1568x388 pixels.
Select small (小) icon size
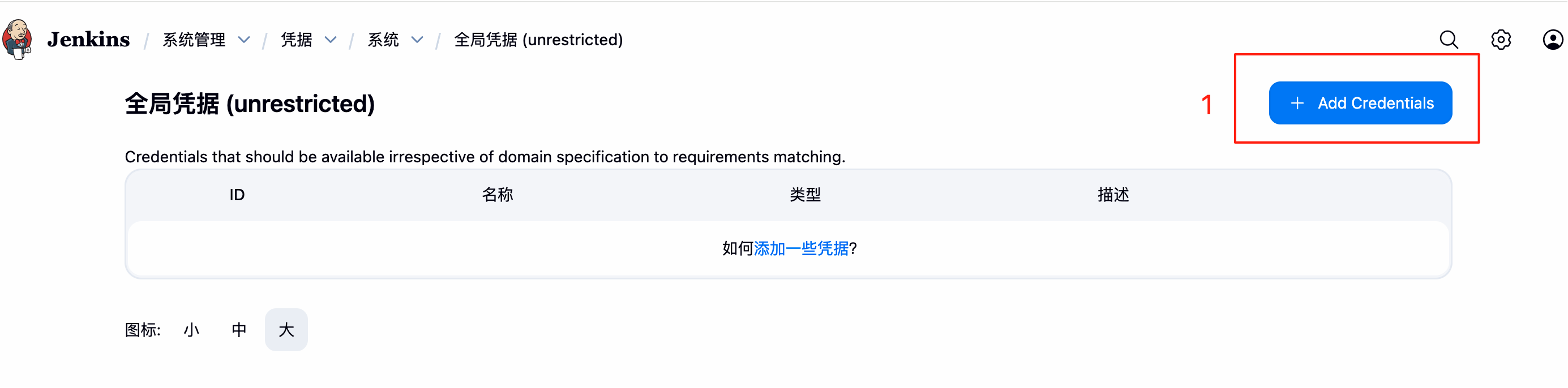pyautogui.click(x=192, y=330)
